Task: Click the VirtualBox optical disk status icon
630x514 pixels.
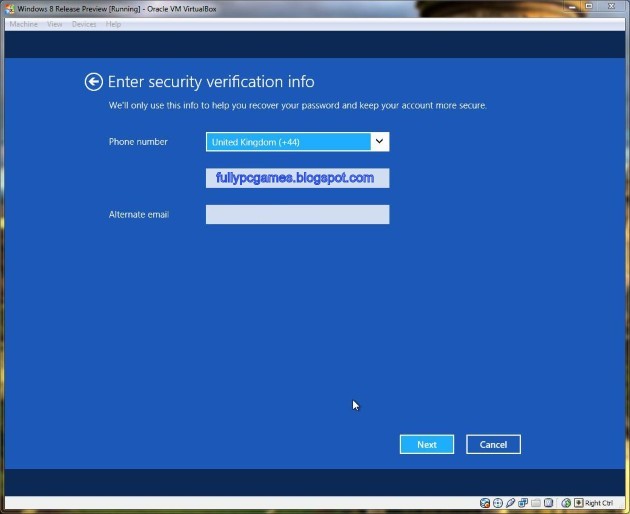Action: click(x=498, y=503)
